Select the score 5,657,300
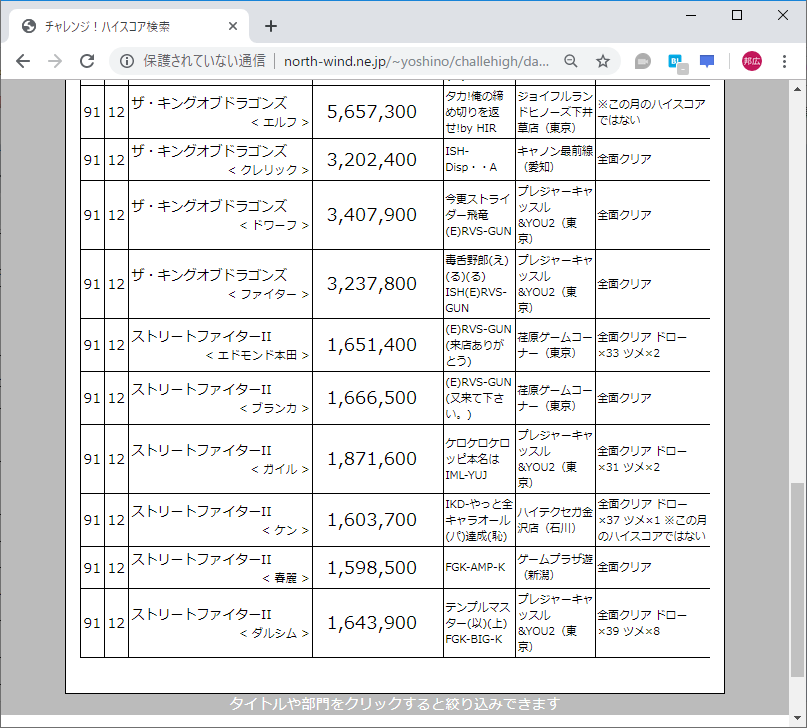This screenshot has height=728, width=807. (372, 112)
